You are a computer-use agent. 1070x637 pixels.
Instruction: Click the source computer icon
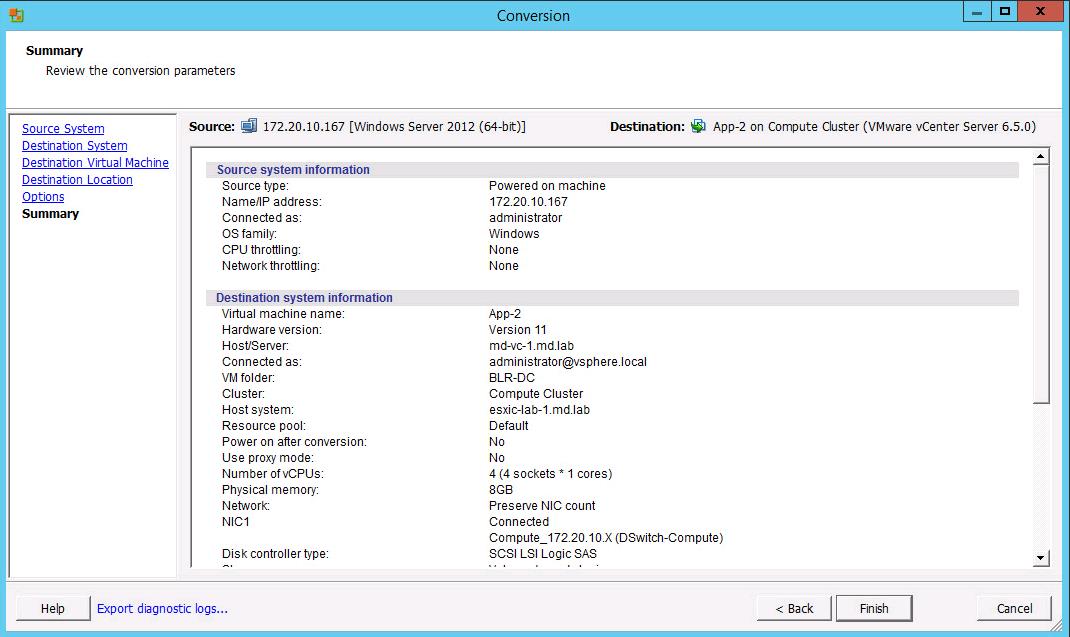tap(249, 126)
